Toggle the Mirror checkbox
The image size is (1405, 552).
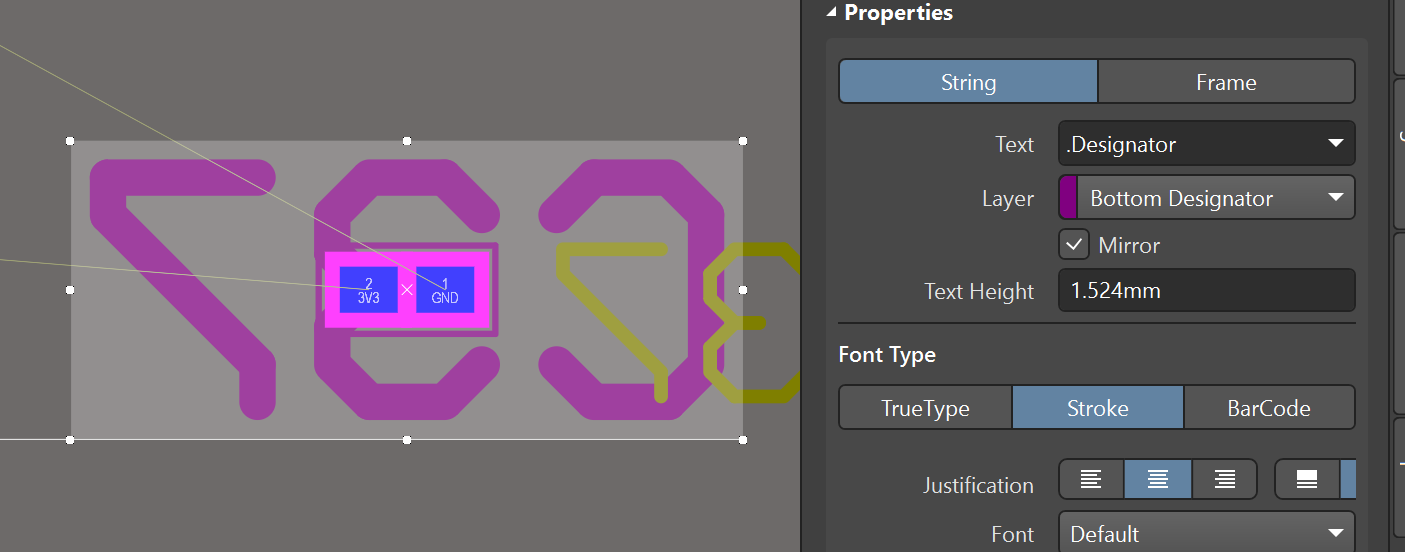[1074, 245]
